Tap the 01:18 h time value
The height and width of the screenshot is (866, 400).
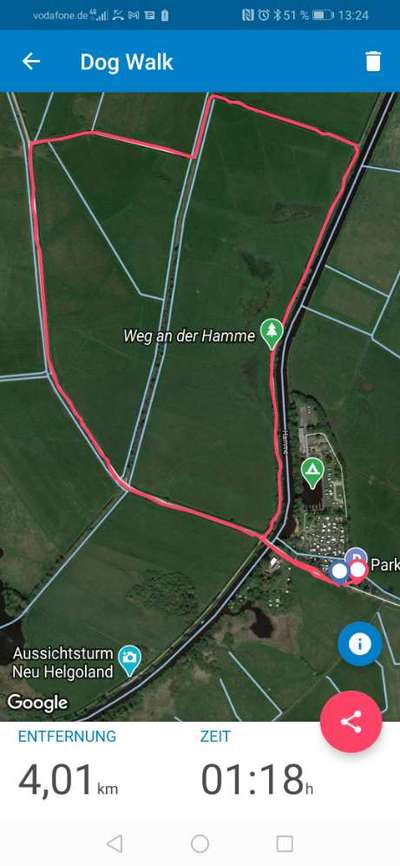point(257,780)
